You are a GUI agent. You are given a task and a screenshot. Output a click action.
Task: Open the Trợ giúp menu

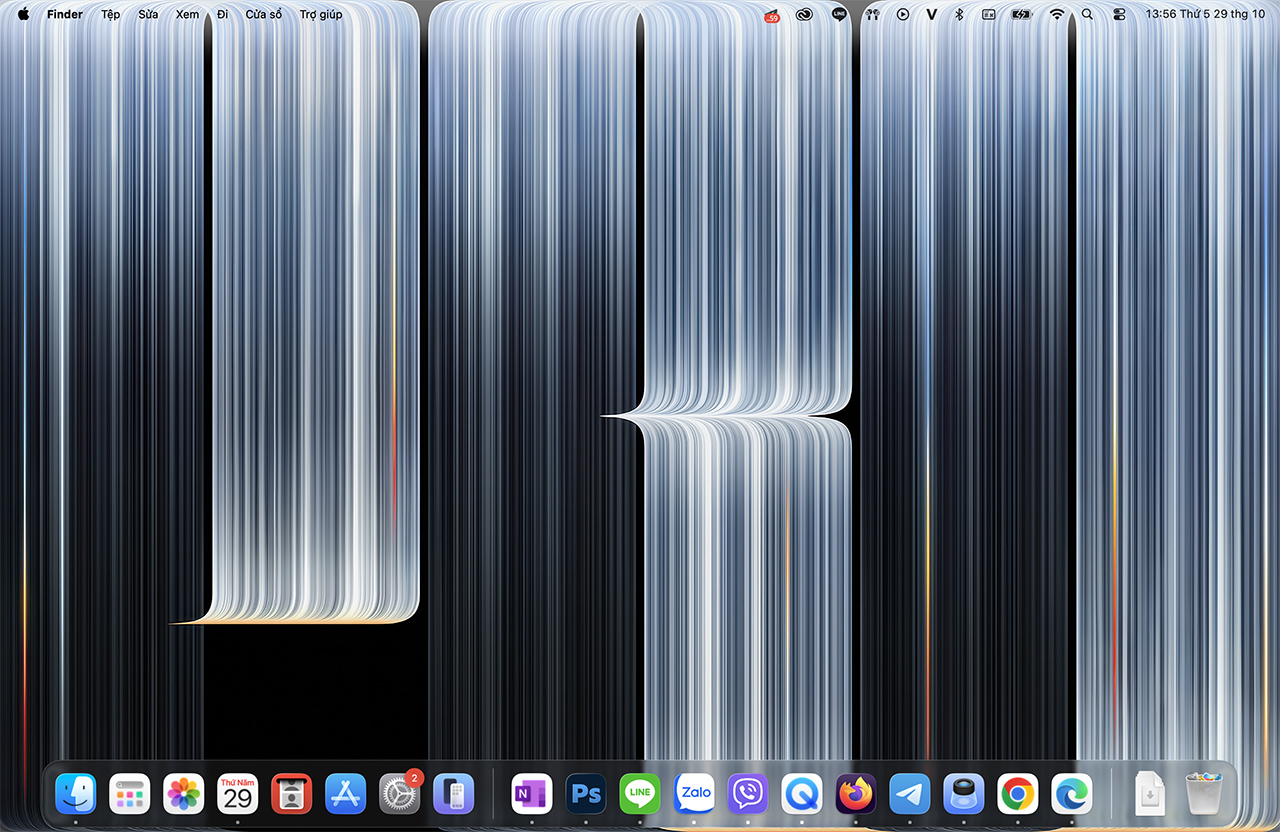click(x=321, y=14)
